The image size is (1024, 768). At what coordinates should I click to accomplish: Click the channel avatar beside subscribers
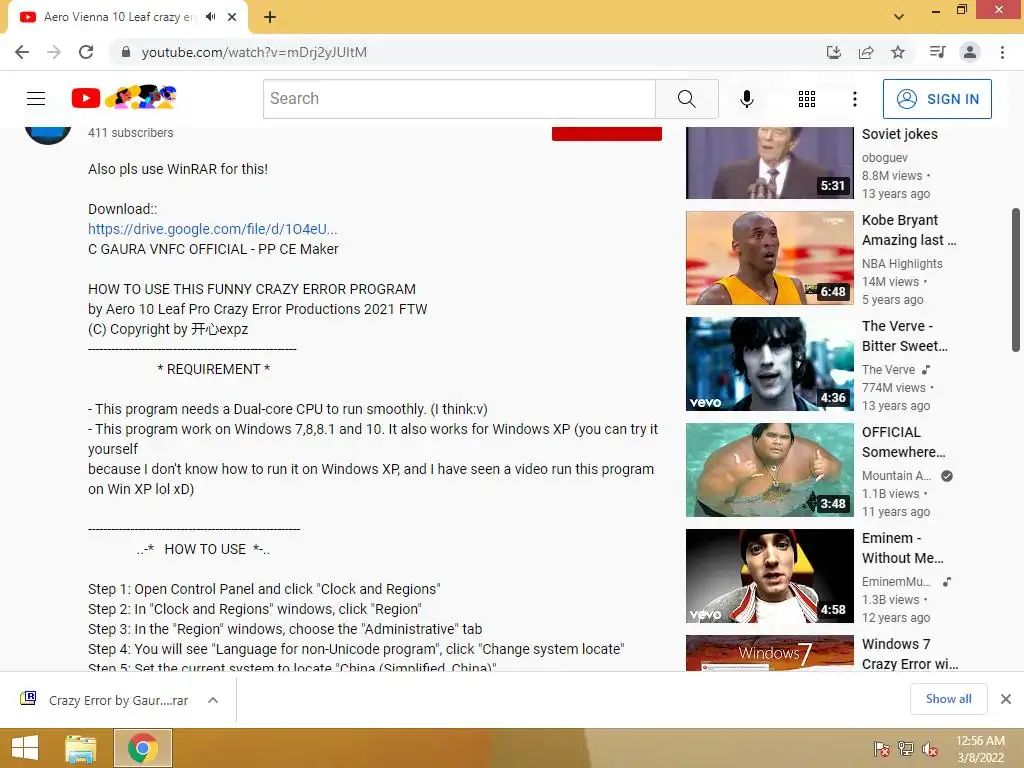click(48, 135)
